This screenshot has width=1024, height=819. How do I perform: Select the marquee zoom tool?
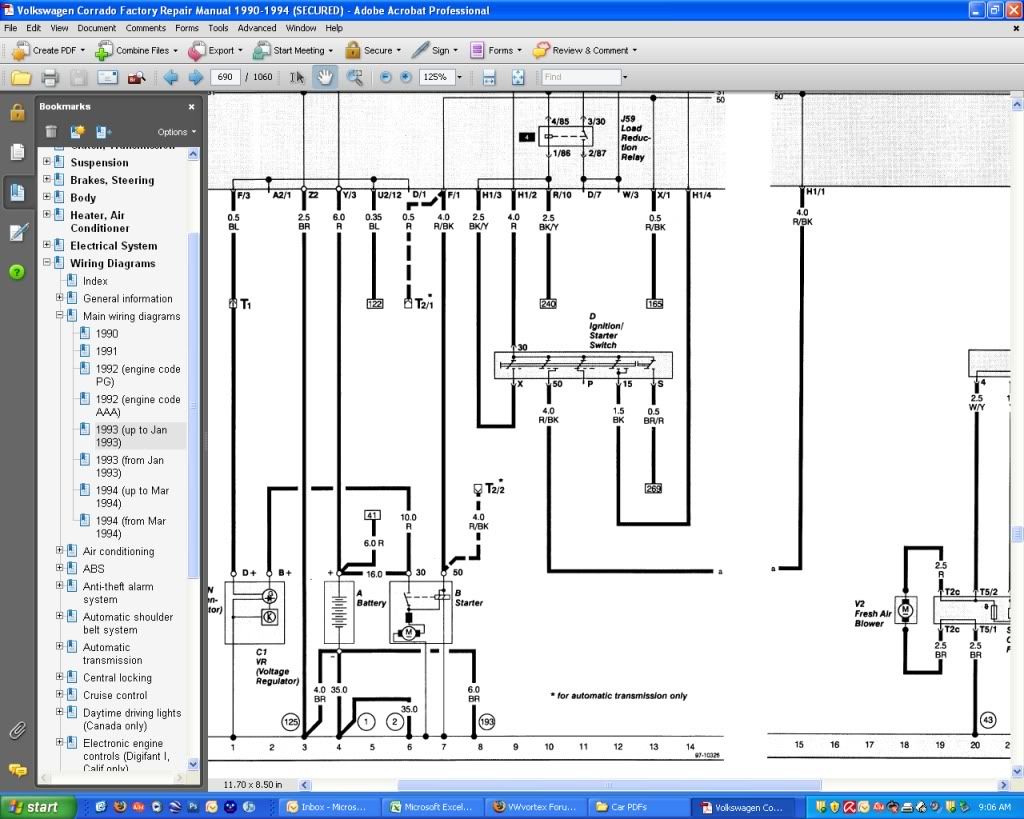354,77
